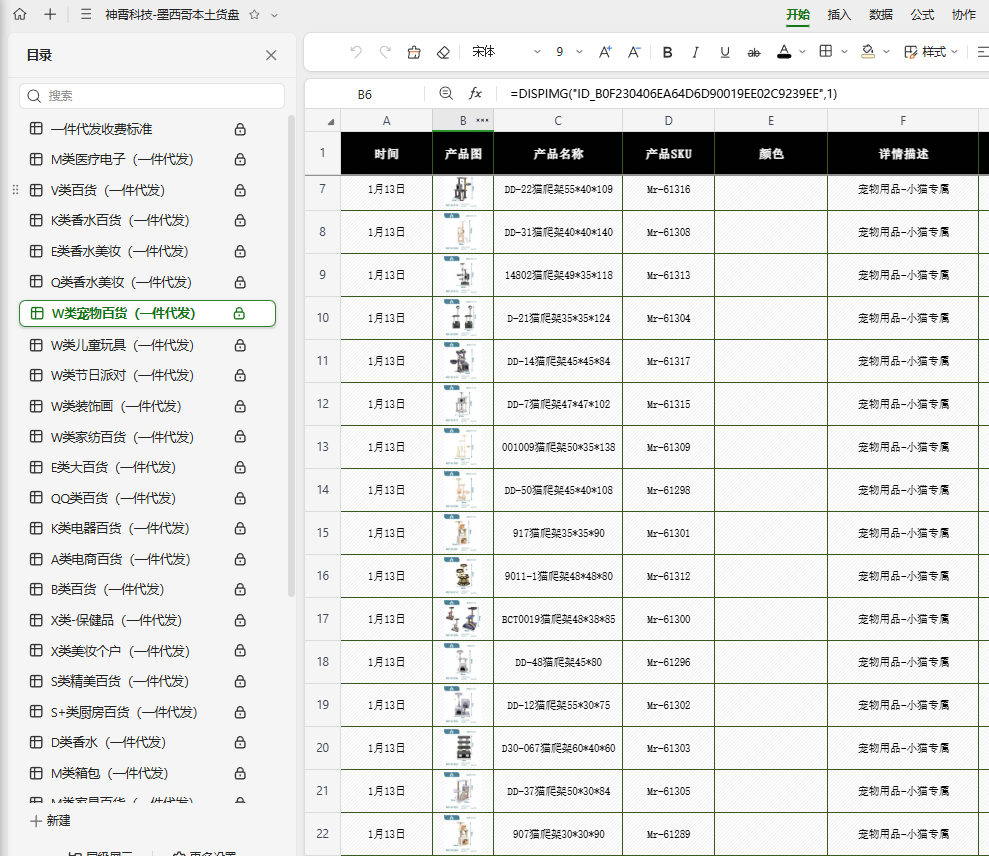Toggle strikethrough formatting
Image resolution: width=989 pixels, height=856 pixels.
point(754,52)
